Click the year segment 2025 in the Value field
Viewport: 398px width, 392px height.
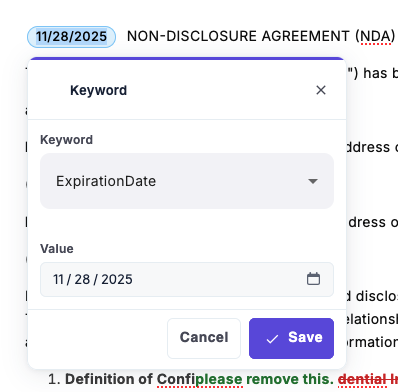[117, 279]
